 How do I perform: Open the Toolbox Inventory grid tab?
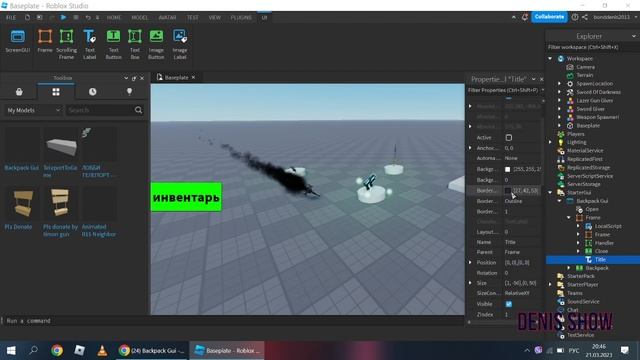point(56,92)
